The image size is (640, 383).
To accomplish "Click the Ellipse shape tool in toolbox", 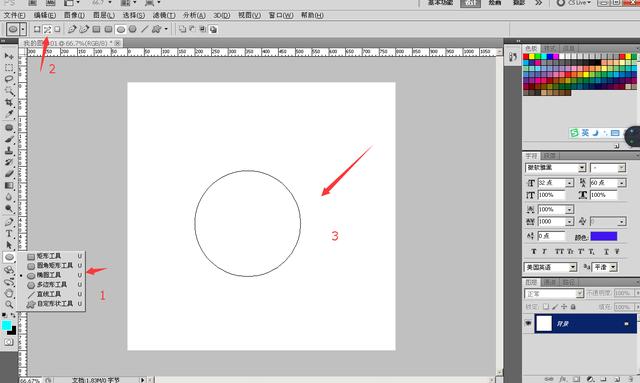I will coord(9,257).
